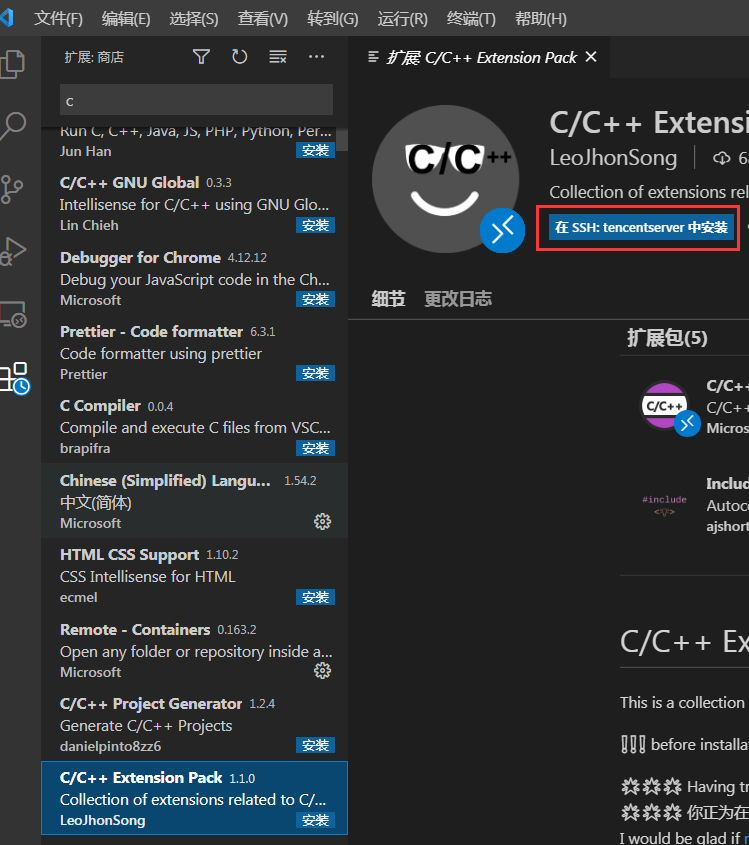The height and width of the screenshot is (845, 749).
Task: Select Remote - Containers list entry
Action: [195, 650]
